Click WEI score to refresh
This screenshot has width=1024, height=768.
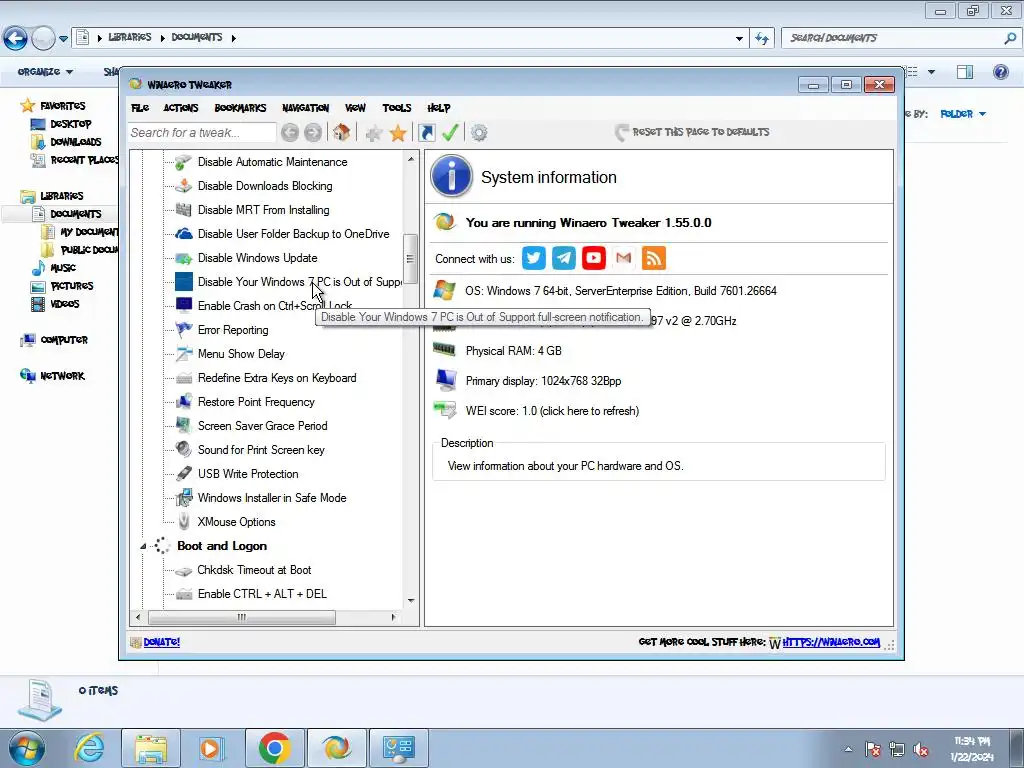point(552,411)
